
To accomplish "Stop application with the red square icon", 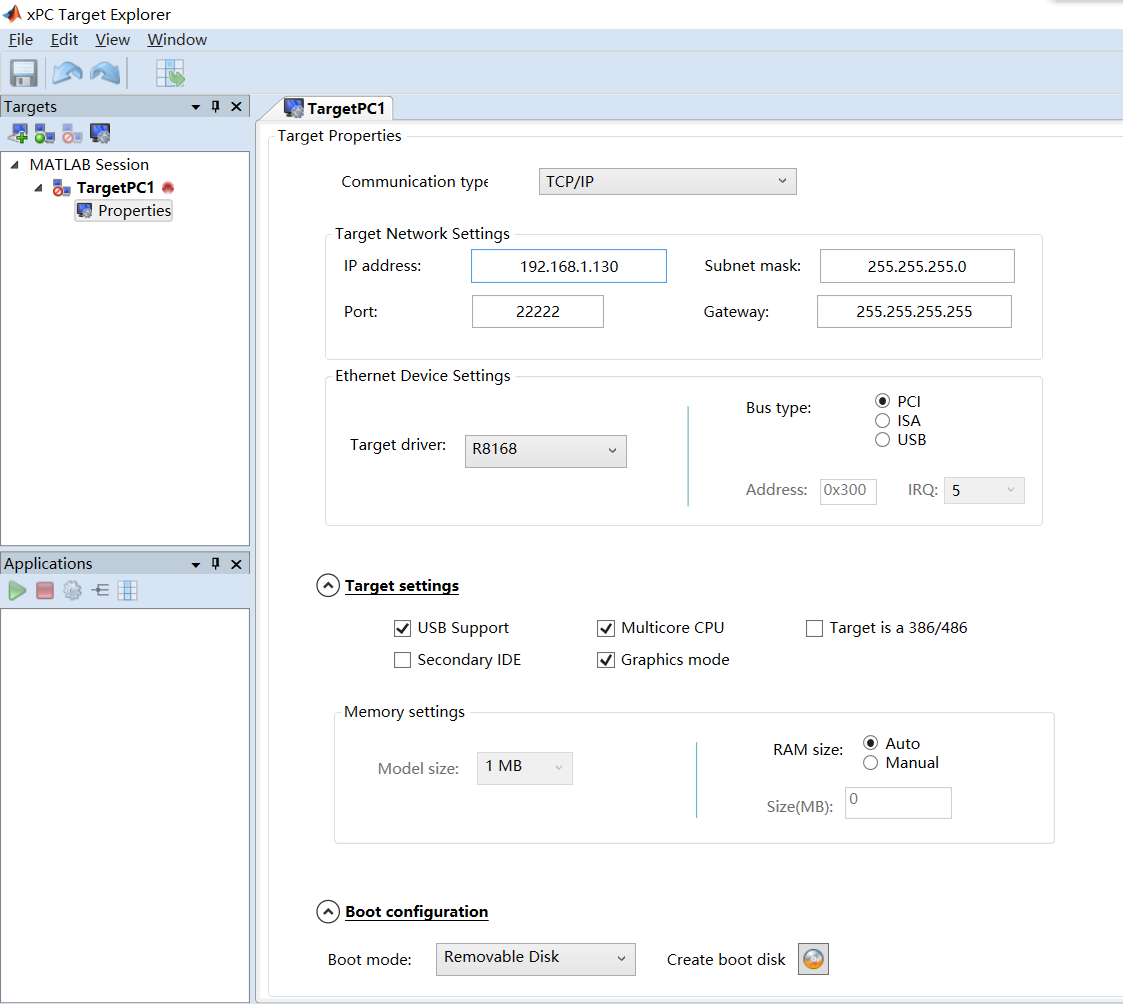I will pyautogui.click(x=44, y=591).
